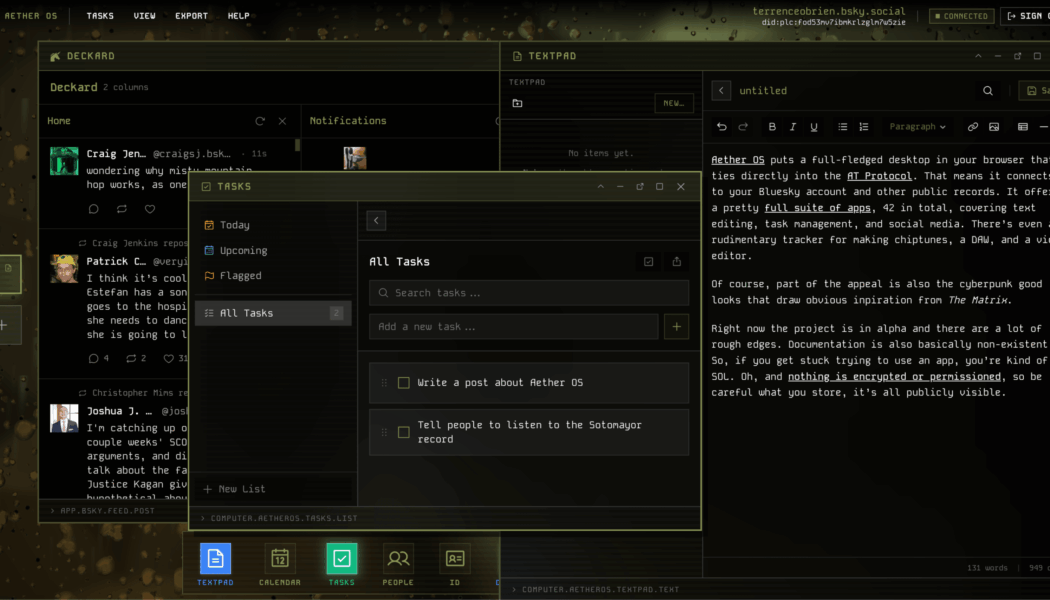Refresh the Home feed
1050x600 pixels.
pyautogui.click(x=260, y=120)
